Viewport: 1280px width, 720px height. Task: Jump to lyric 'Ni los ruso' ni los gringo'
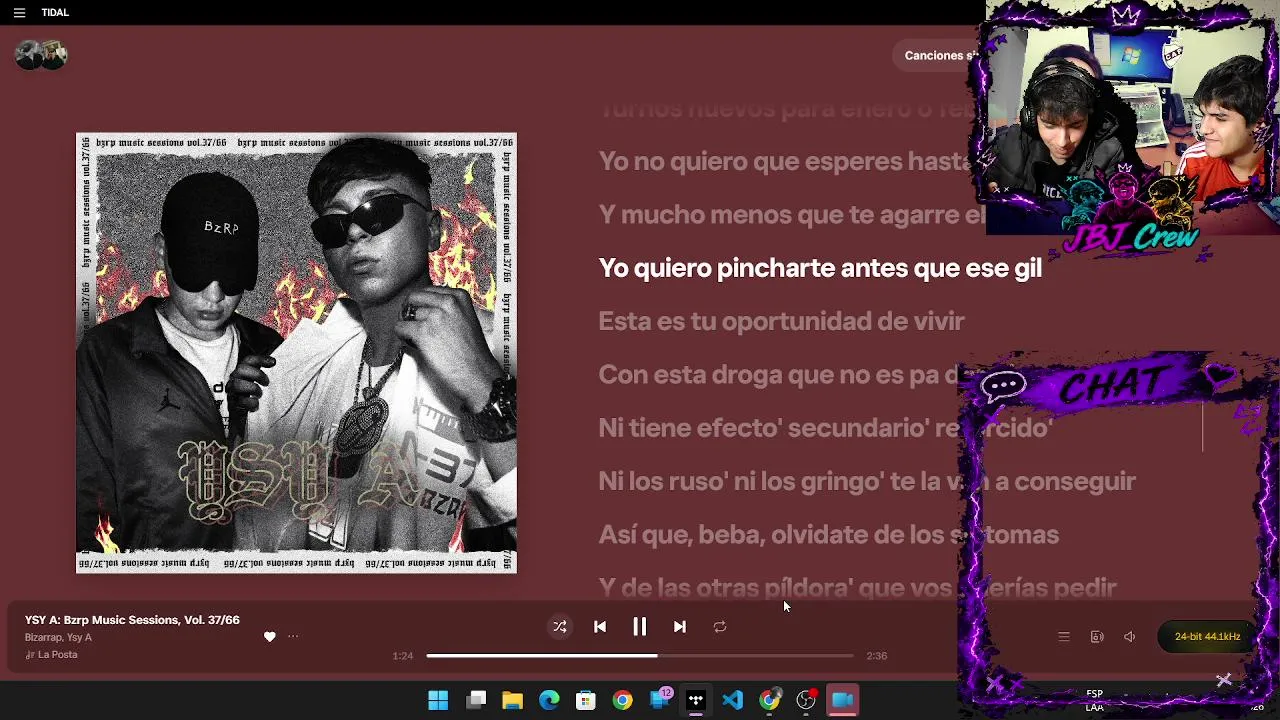[867, 481]
